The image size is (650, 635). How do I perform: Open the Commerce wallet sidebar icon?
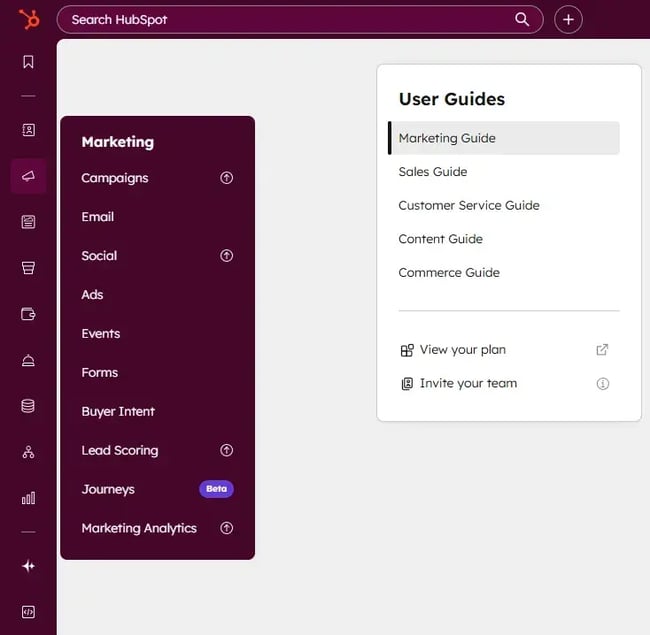pos(28,314)
